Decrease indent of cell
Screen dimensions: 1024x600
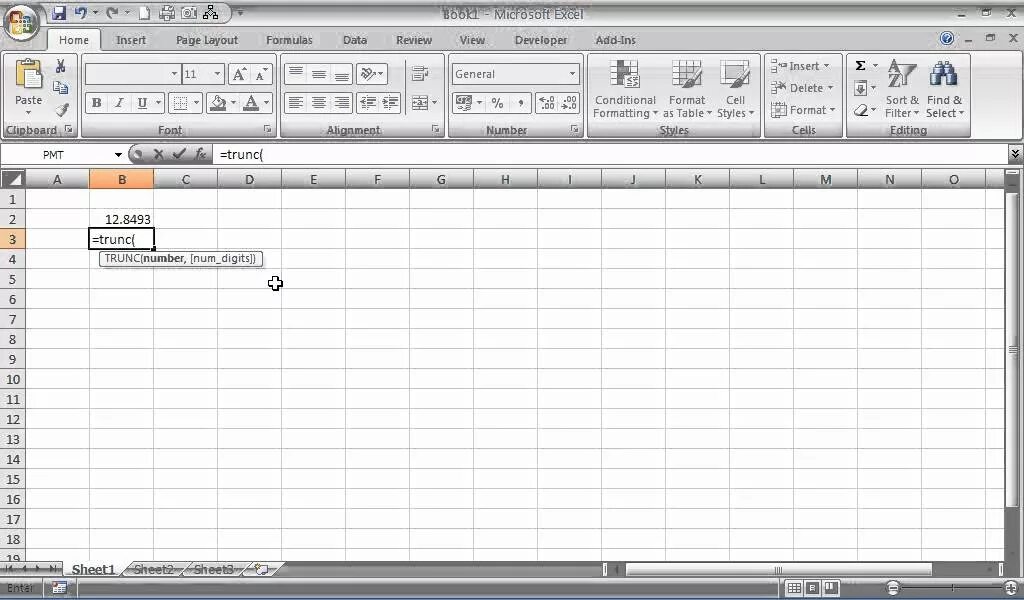click(368, 103)
